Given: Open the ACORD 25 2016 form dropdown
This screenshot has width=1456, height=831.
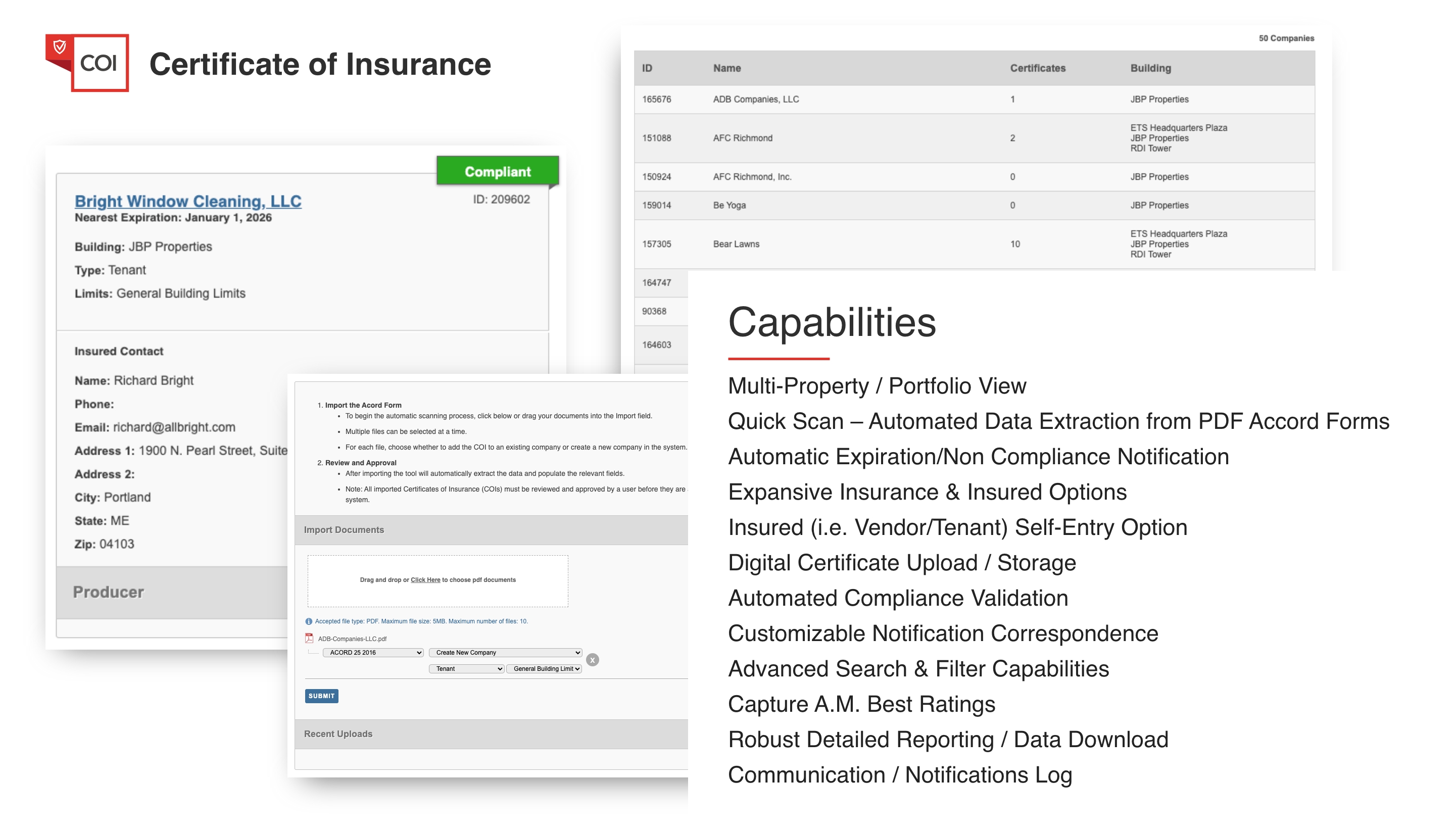Looking at the screenshot, I should pos(373,652).
